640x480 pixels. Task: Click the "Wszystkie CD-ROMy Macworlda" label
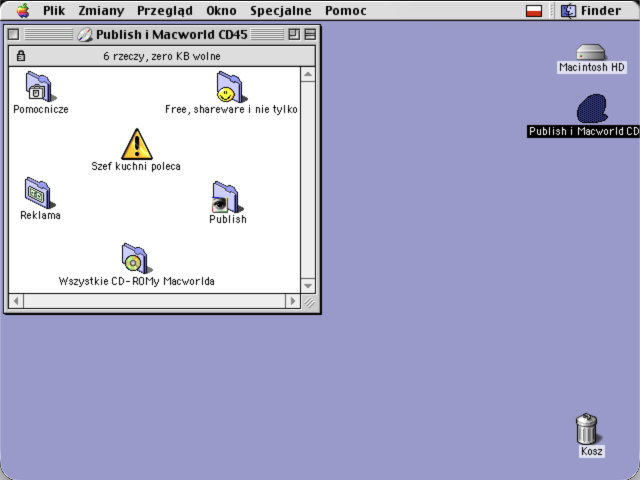pyautogui.click(x=137, y=281)
